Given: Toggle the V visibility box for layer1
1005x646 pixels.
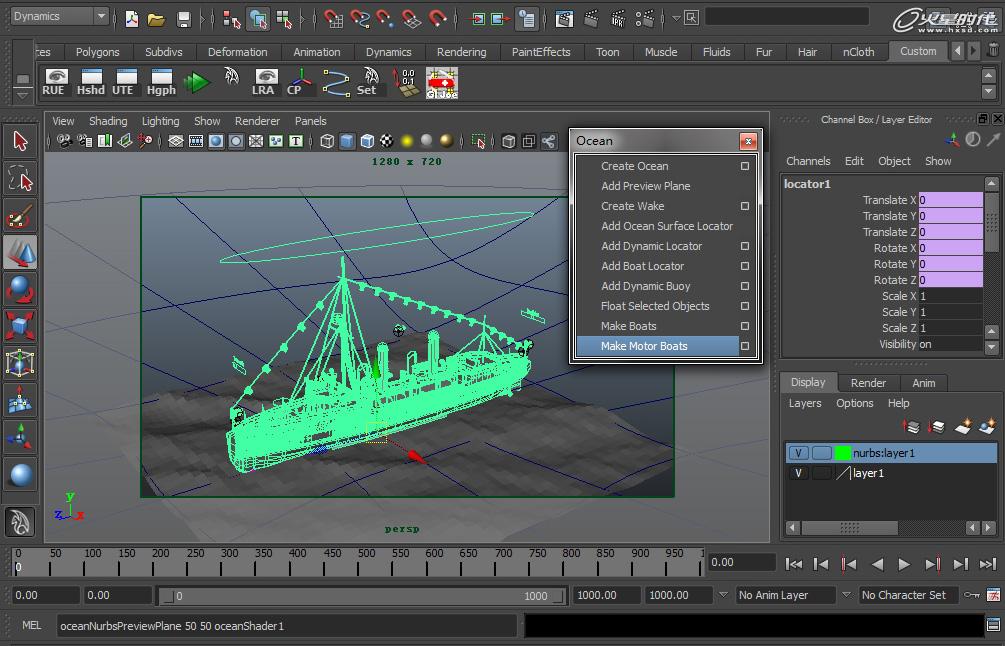Looking at the screenshot, I should click(x=798, y=473).
